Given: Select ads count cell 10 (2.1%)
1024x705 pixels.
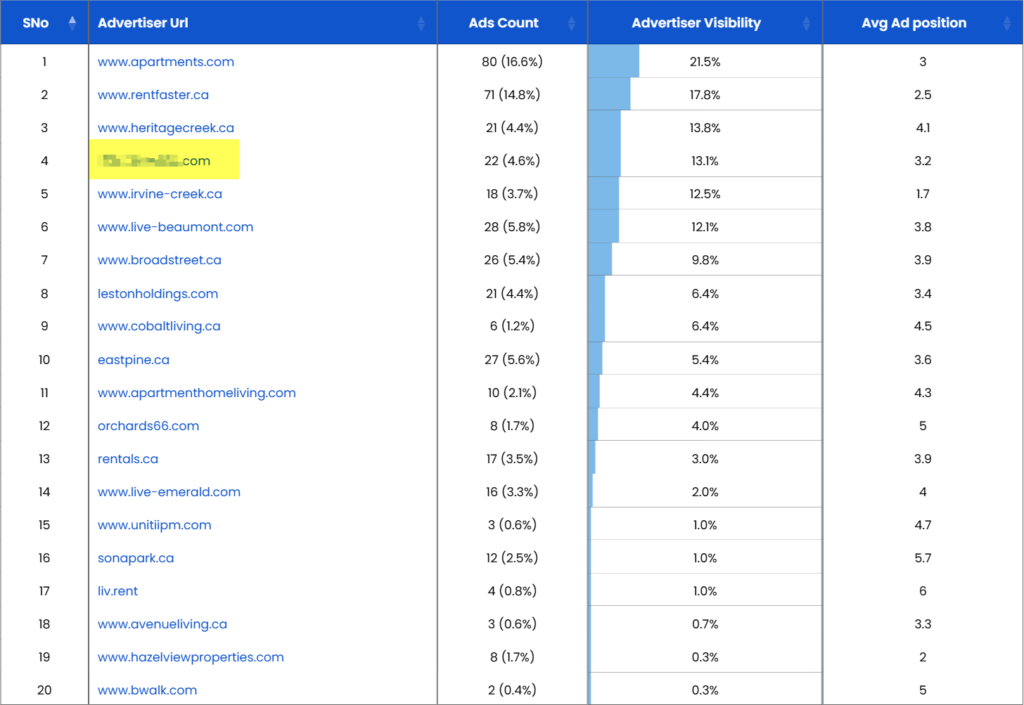Looking at the screenshot, I should 512,393.
